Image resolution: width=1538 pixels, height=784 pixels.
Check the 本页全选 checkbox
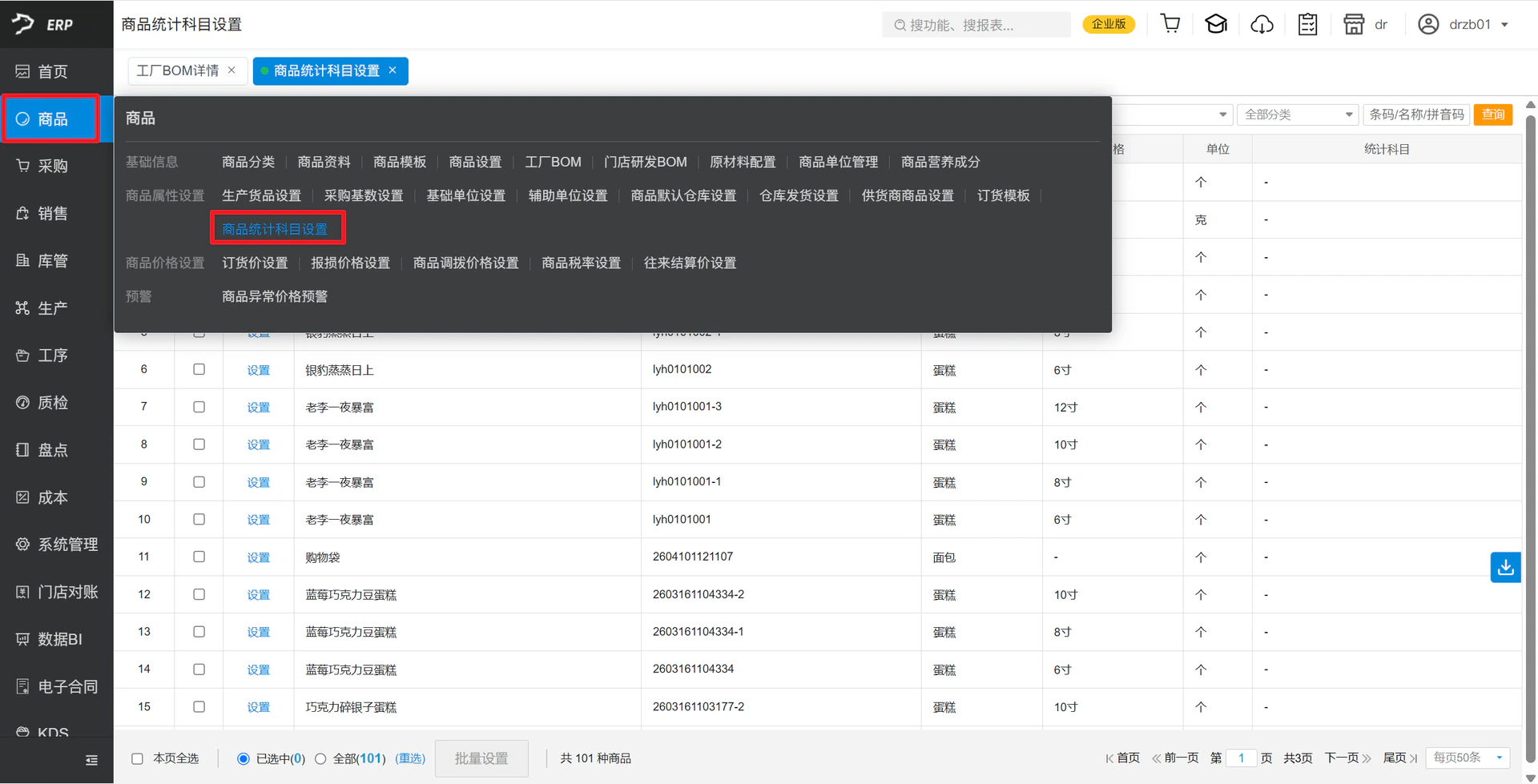[x=138, y=758]
